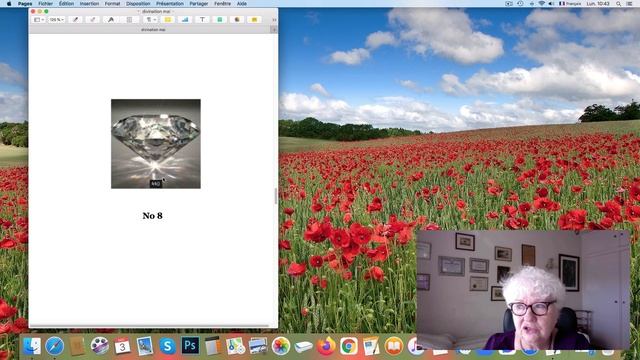This screenshot has height=360, width=640.
Task: Open the Présentation menu
Action: [x=170, y=3]
